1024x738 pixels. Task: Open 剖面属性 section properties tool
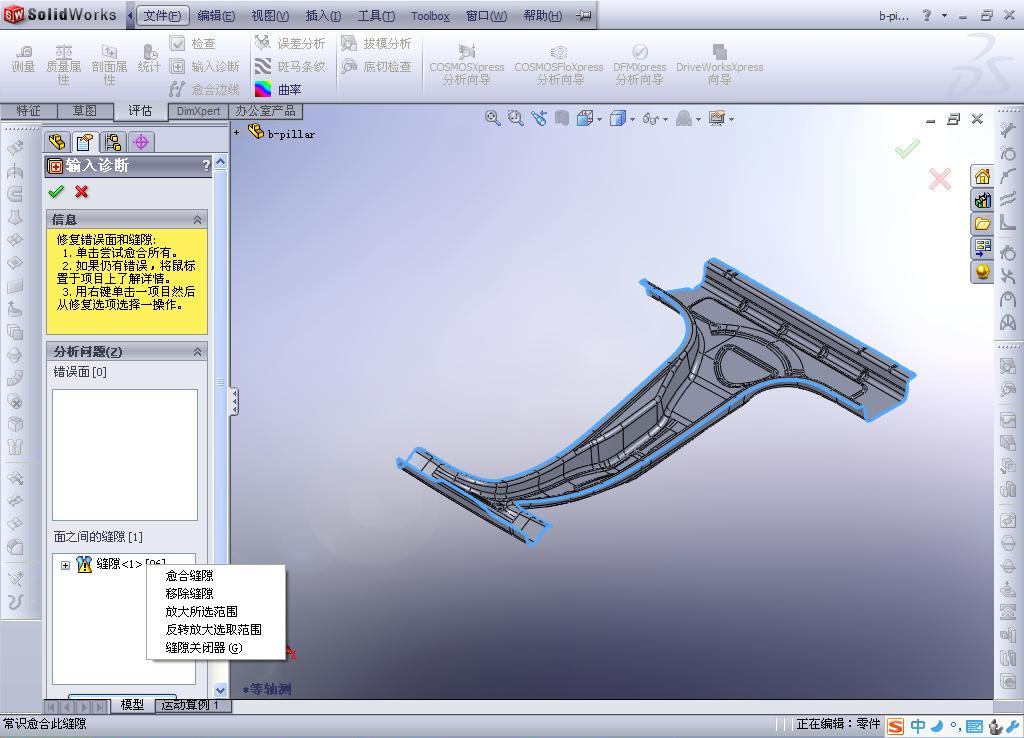(x=109, y=65)
